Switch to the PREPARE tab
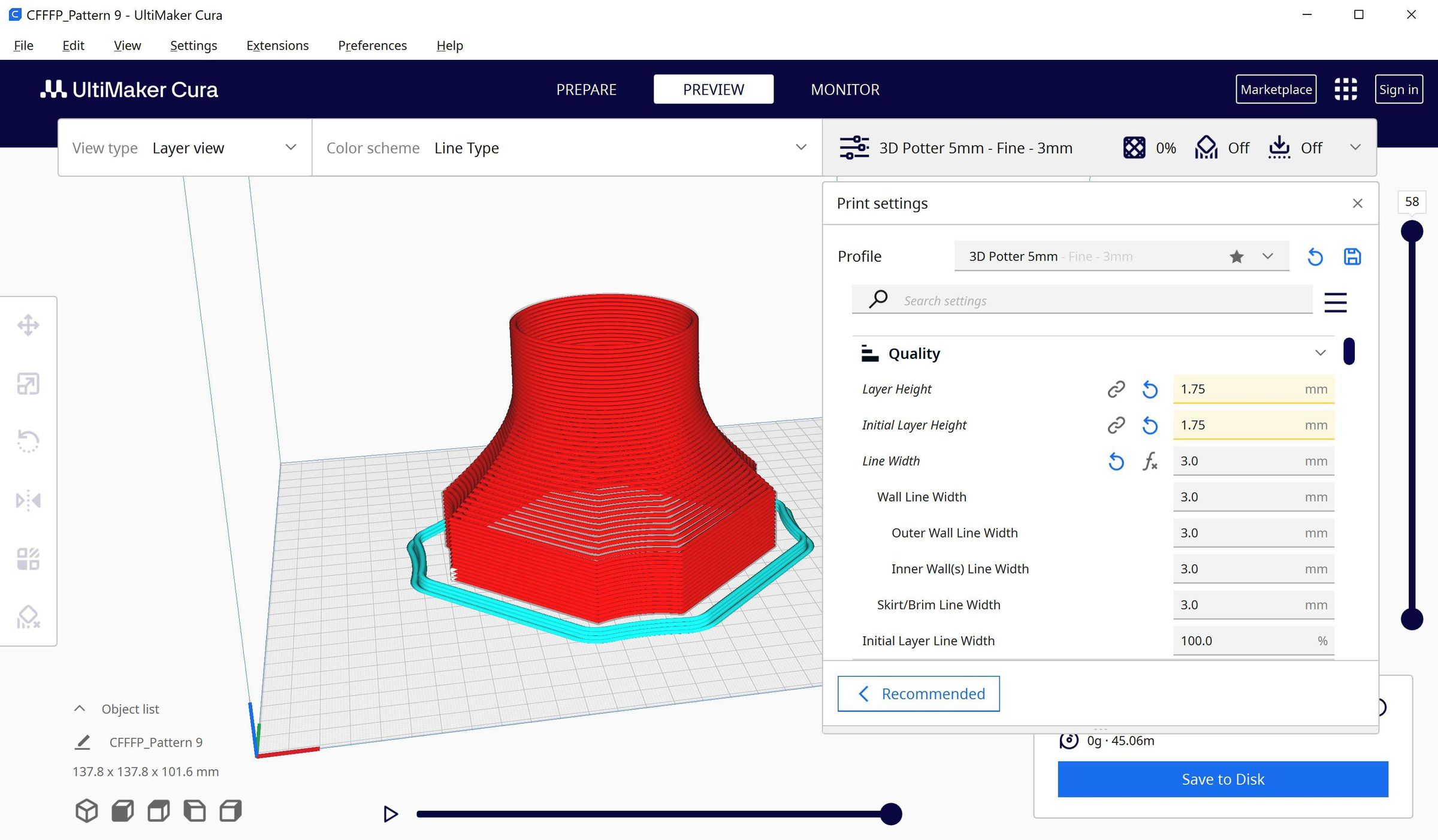The width and height of the screenshot is (1438, 840). click(x=587, y=89)
